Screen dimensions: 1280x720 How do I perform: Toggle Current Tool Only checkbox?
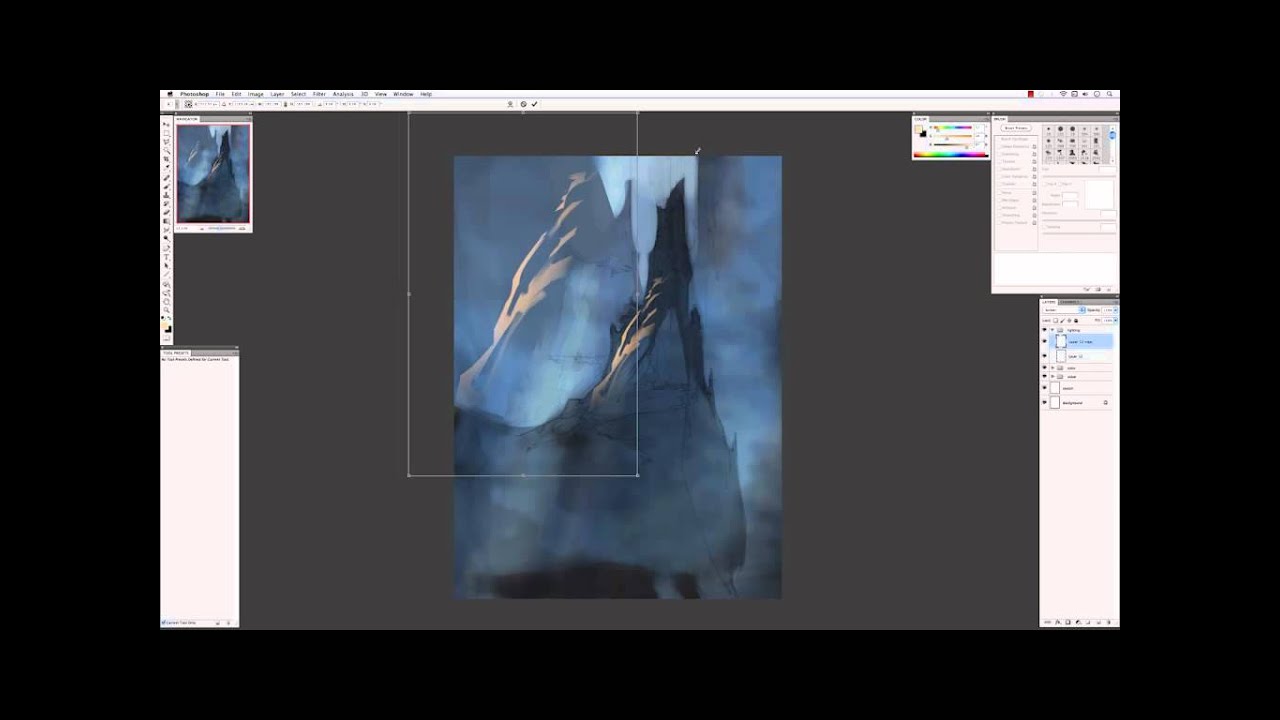pyautogui.click(x=163, y=622)
